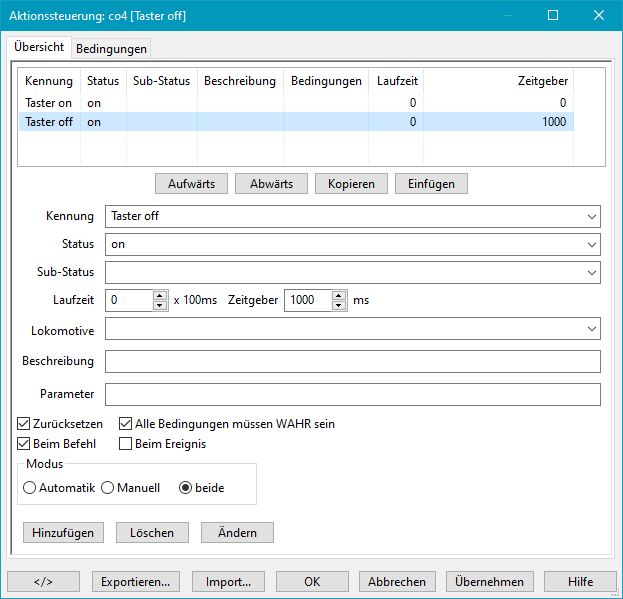Decrease the Zeitgeber value with down arrow

pos(339,305)
